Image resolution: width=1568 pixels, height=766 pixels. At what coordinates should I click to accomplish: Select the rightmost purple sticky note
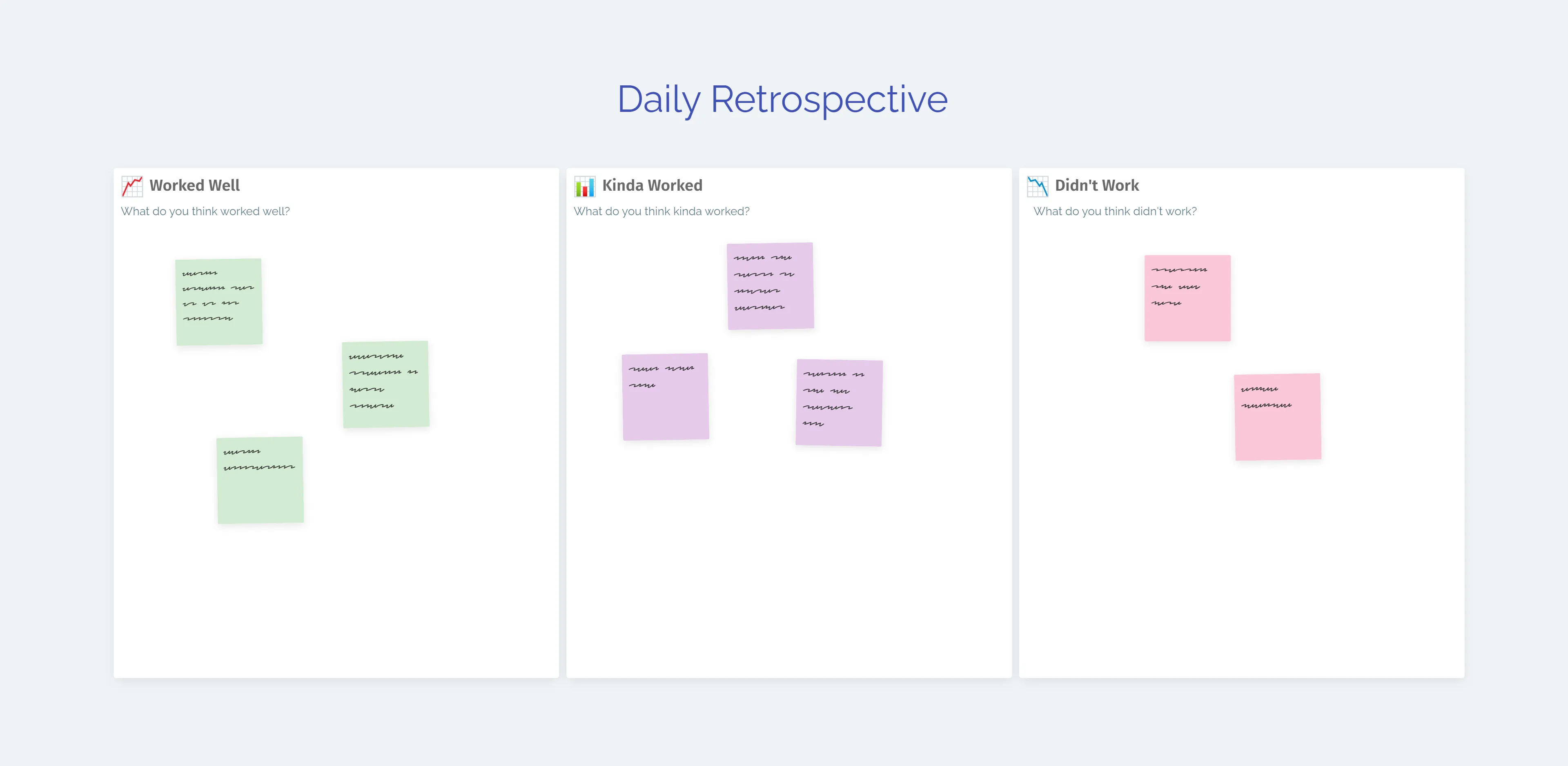click(839, 403)
